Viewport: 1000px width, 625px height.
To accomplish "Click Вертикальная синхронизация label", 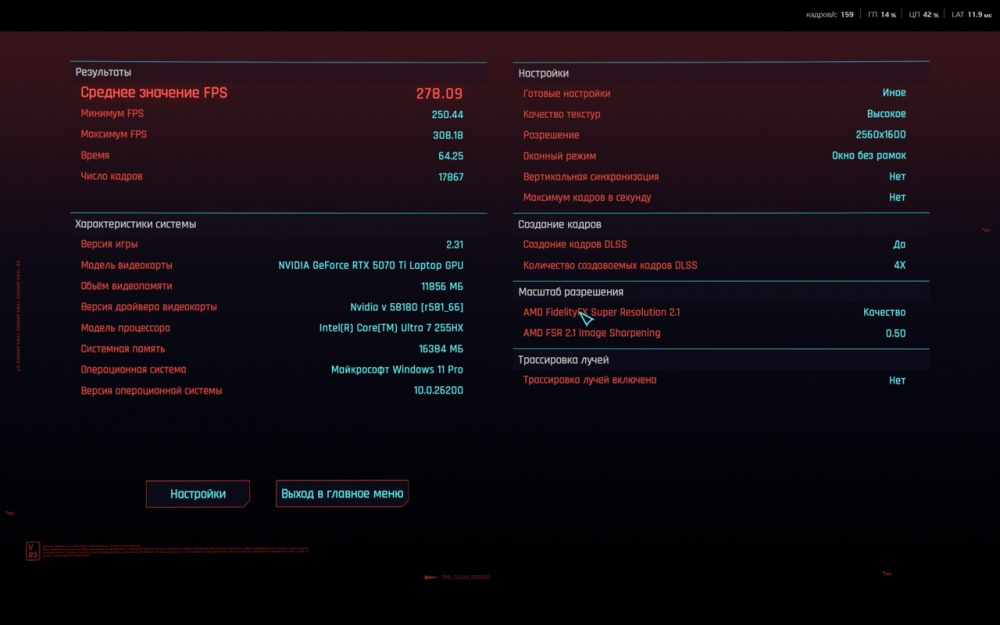I will coord(591,177).
